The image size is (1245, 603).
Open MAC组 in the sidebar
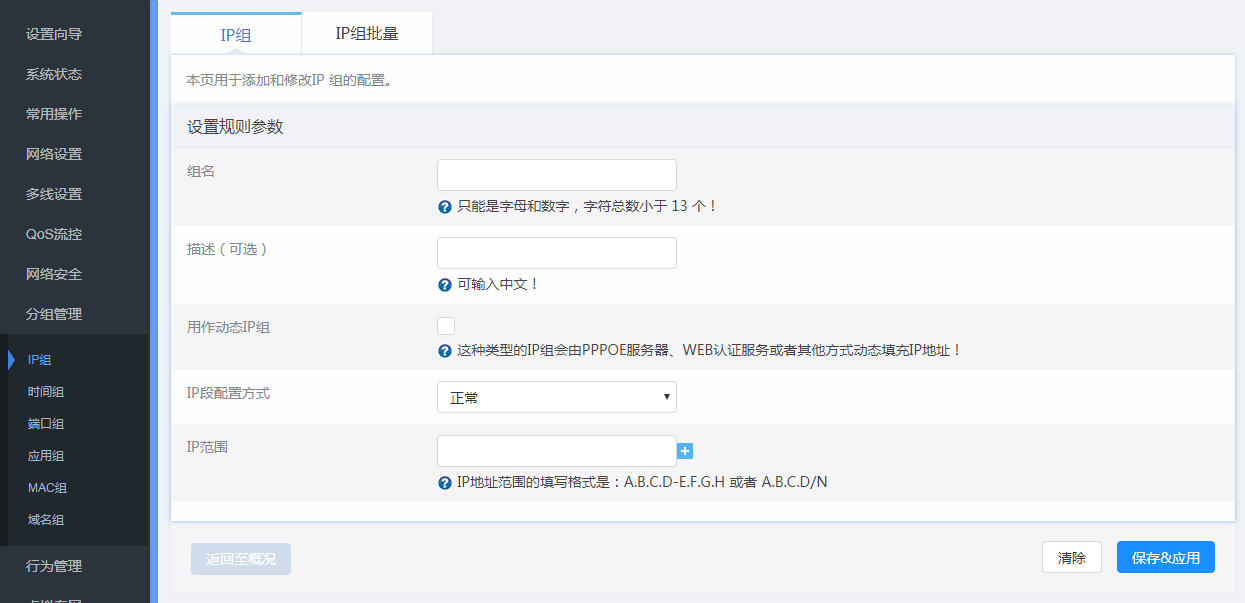tap(47, 488)
